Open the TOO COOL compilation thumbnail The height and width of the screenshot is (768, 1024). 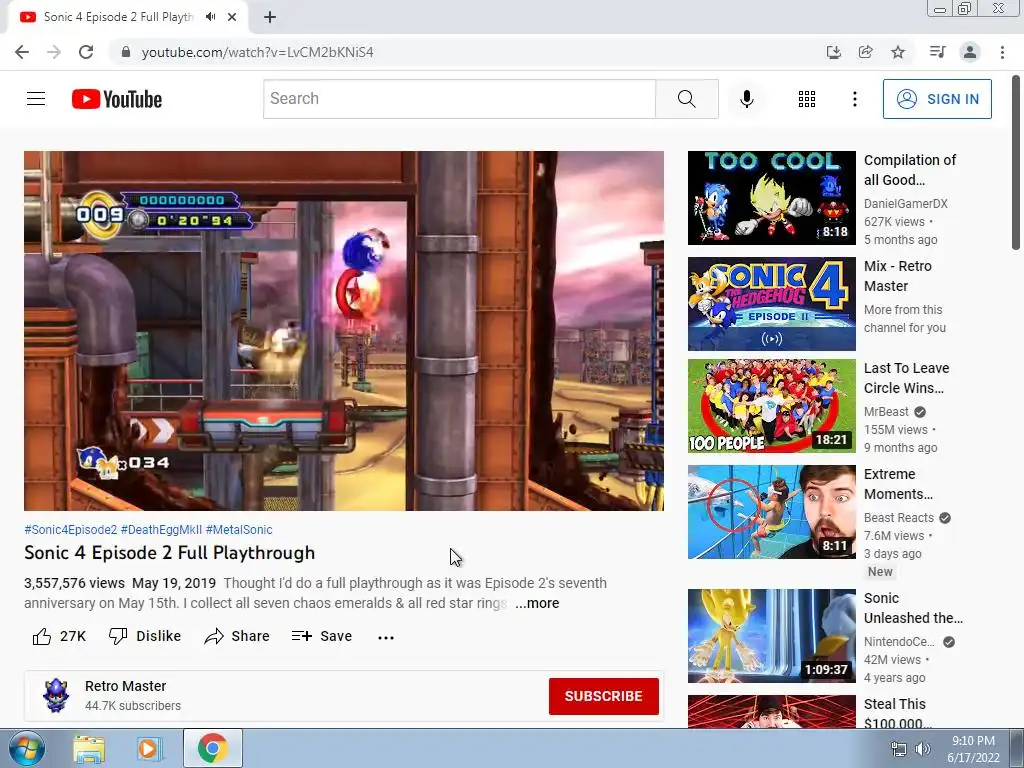pyautogui.click(x=771, y=198)
